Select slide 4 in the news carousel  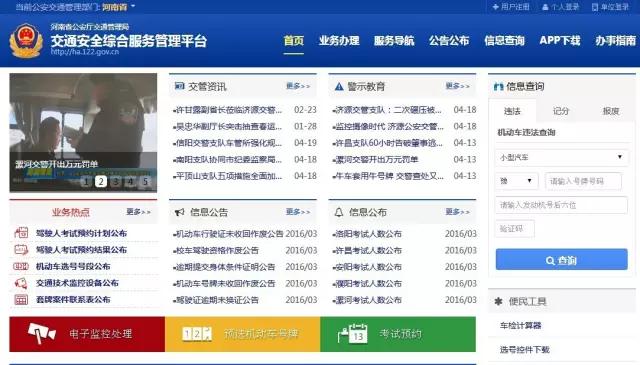click(131, 182)
